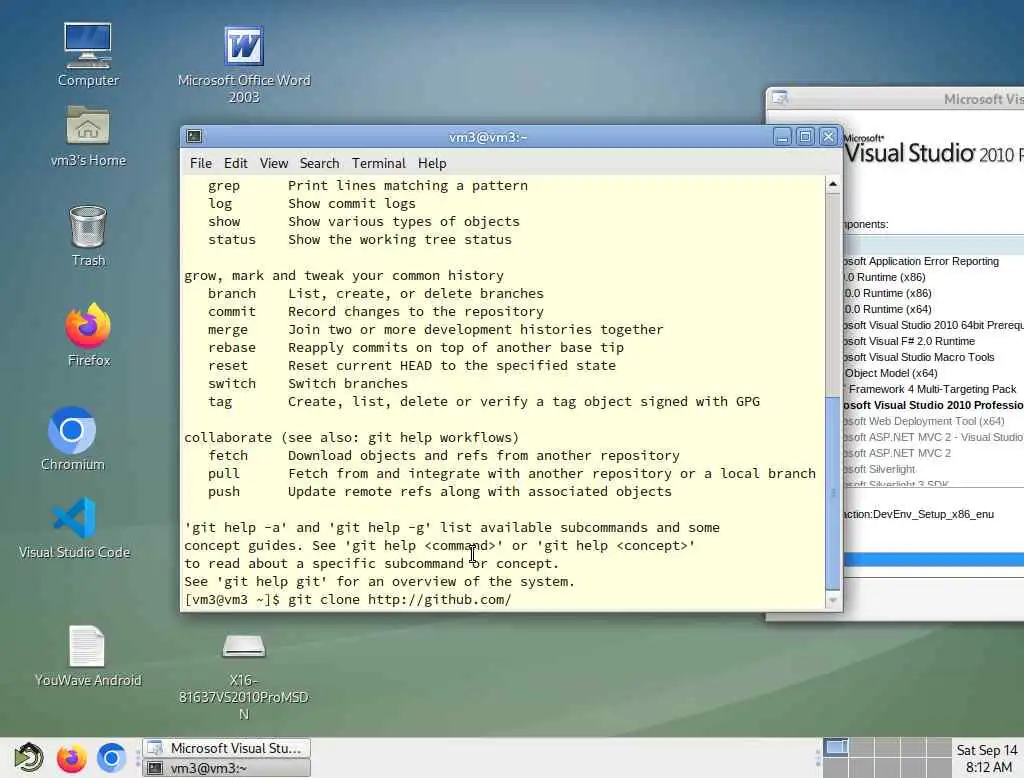Click the terminal scrollbar up arrow
The height and width of the screenshot is (778, 1024).
(833, 184)
